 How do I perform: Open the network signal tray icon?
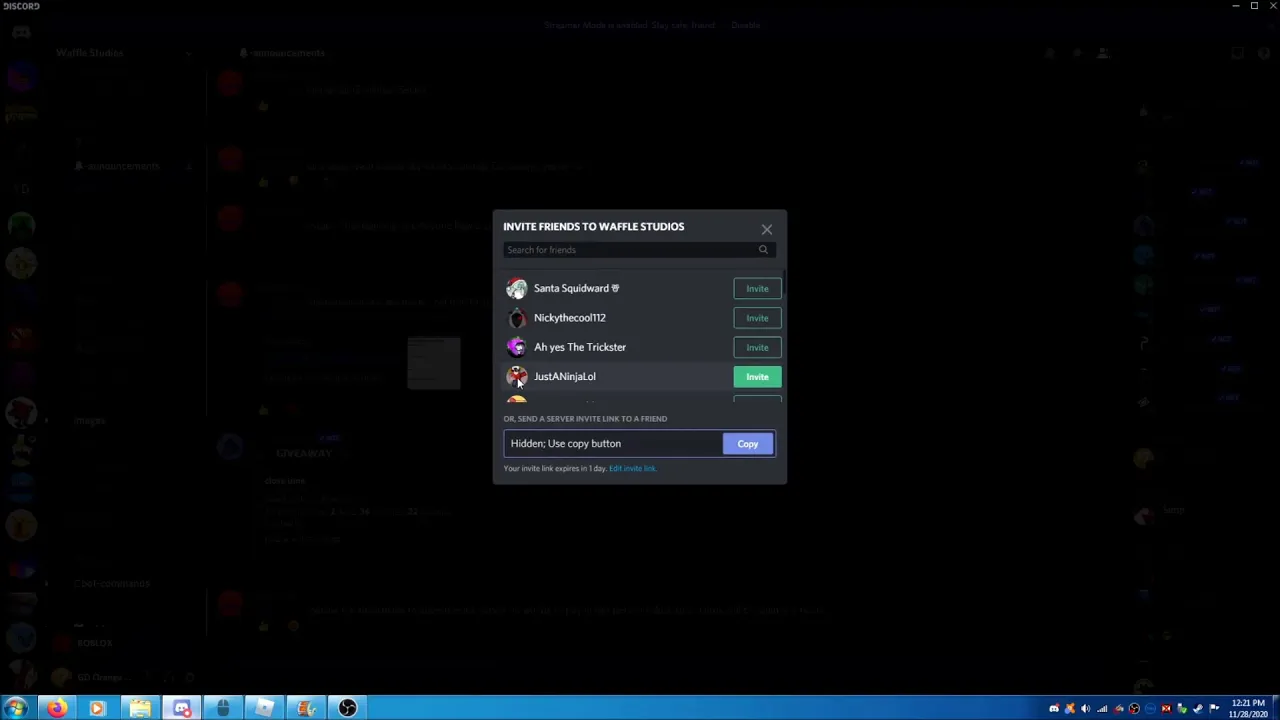pyautogui.click(x=1102, y=709)
